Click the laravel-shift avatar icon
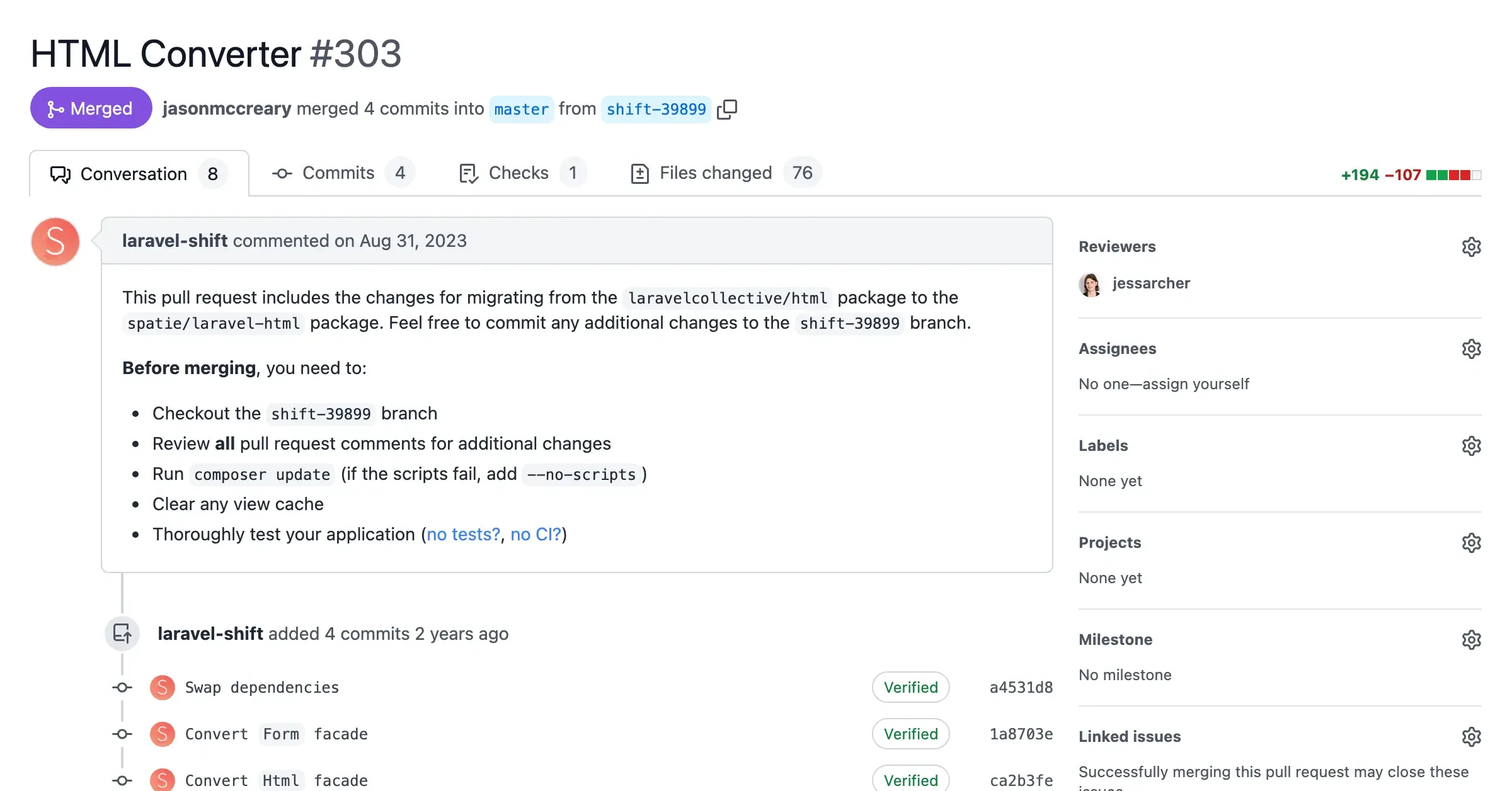Image resolution: width=1512 pixels, height=791 pixels. pyautogui.click(x=55, y=241)
